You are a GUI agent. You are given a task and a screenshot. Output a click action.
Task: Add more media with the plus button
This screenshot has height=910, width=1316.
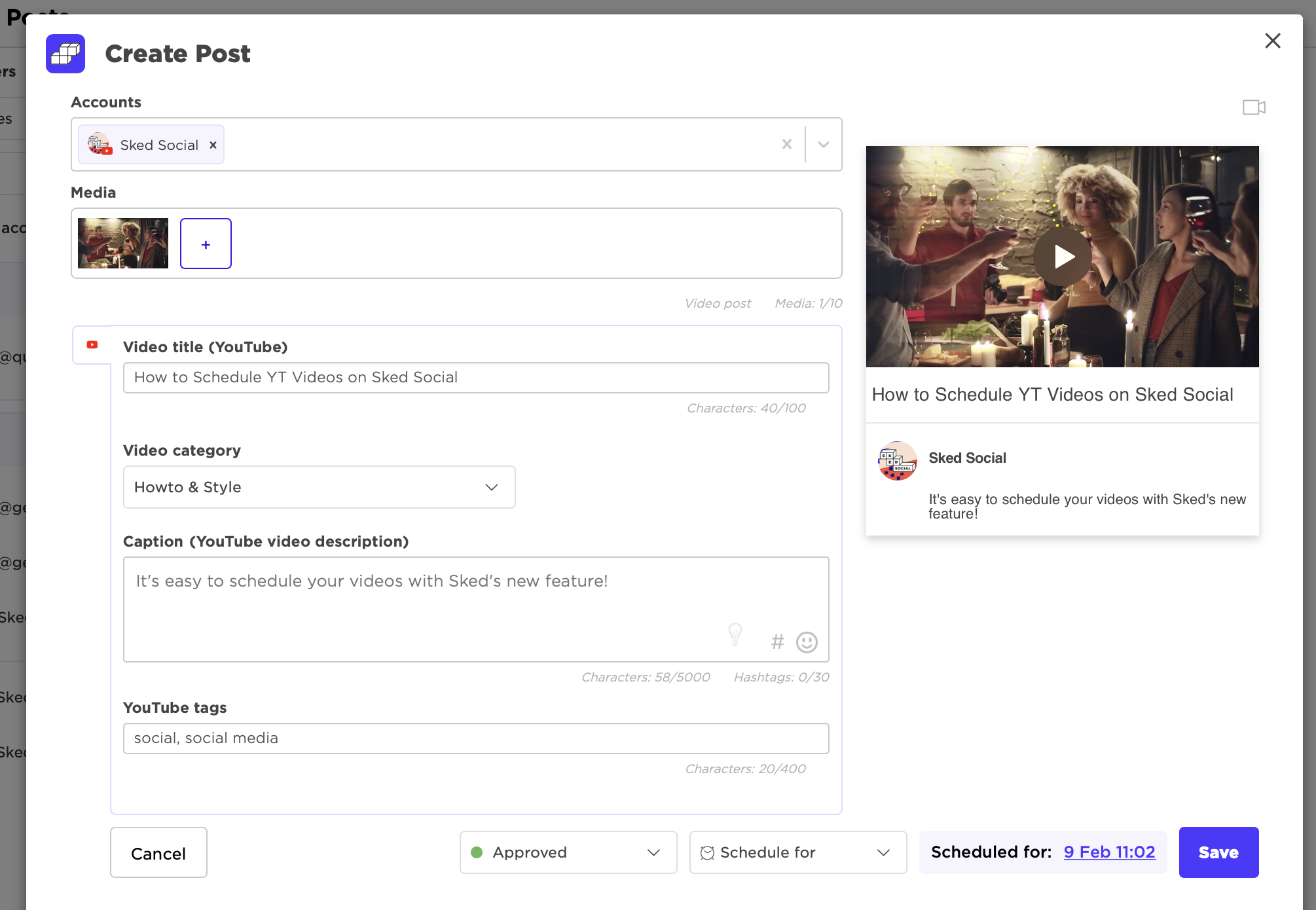pyautogui.click(x=206, y=244)
